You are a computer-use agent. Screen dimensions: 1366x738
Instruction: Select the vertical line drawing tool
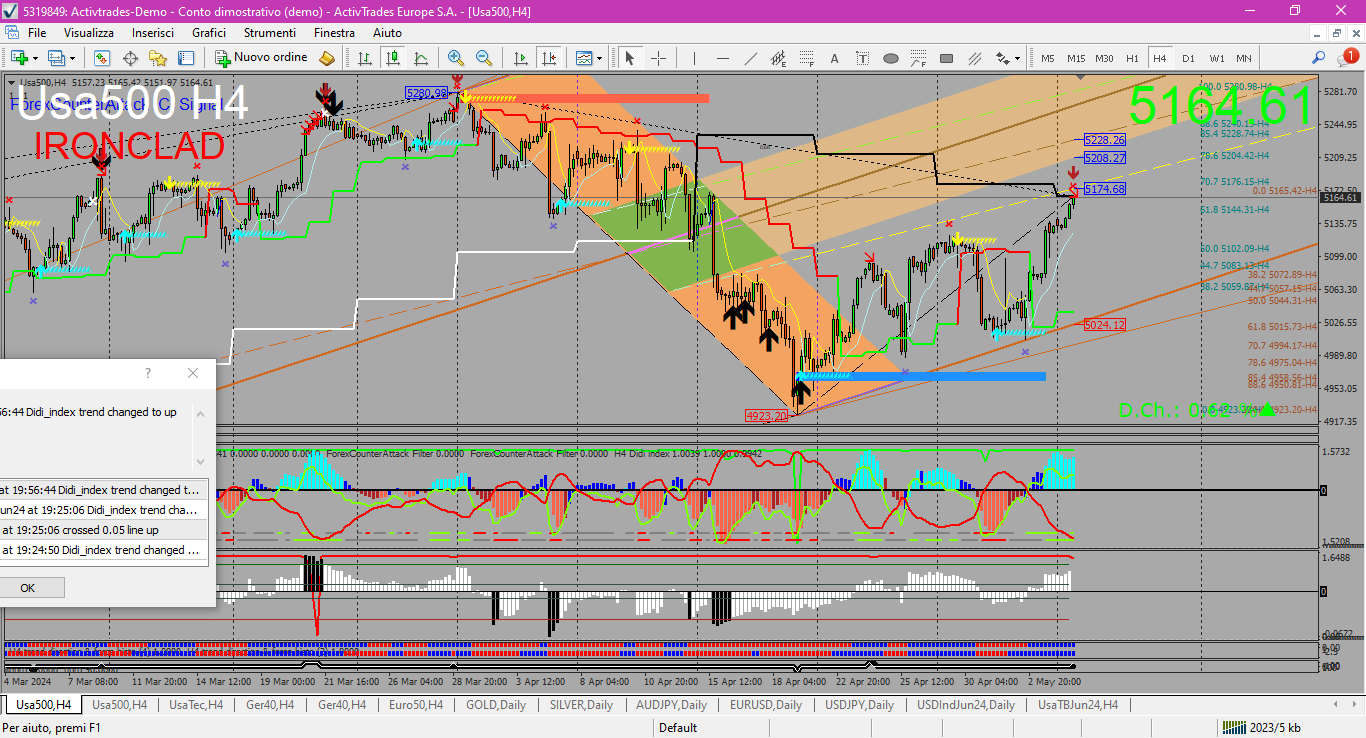click(695, 58)
